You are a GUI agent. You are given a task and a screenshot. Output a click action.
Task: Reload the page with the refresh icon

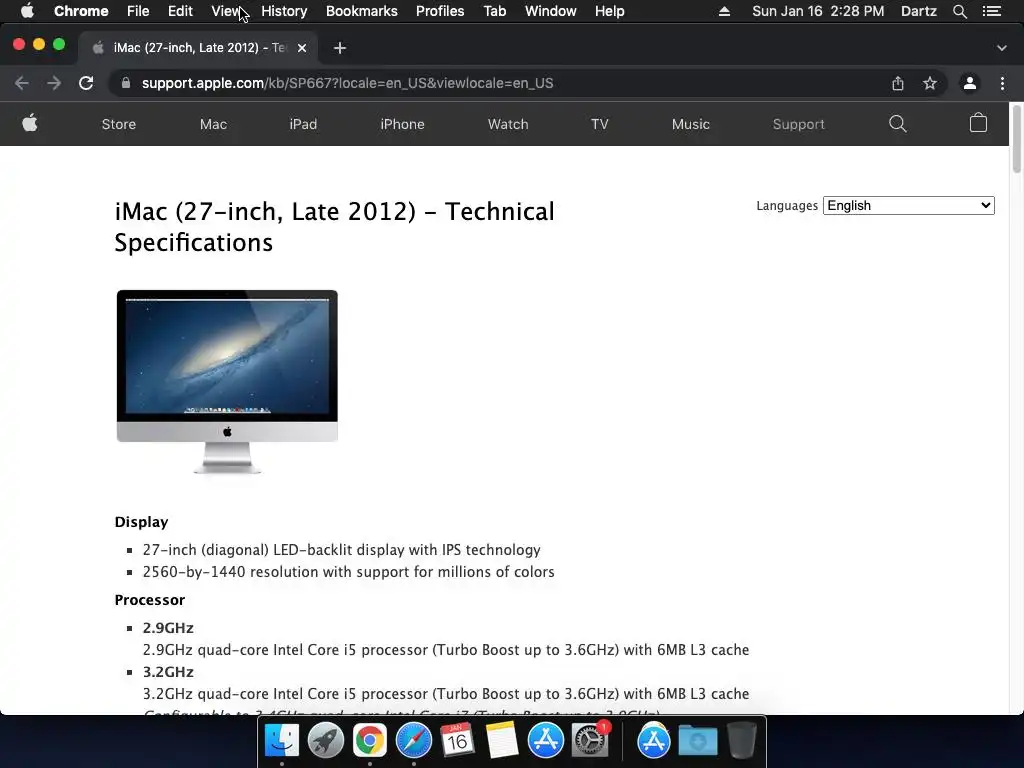pos(86,83)
